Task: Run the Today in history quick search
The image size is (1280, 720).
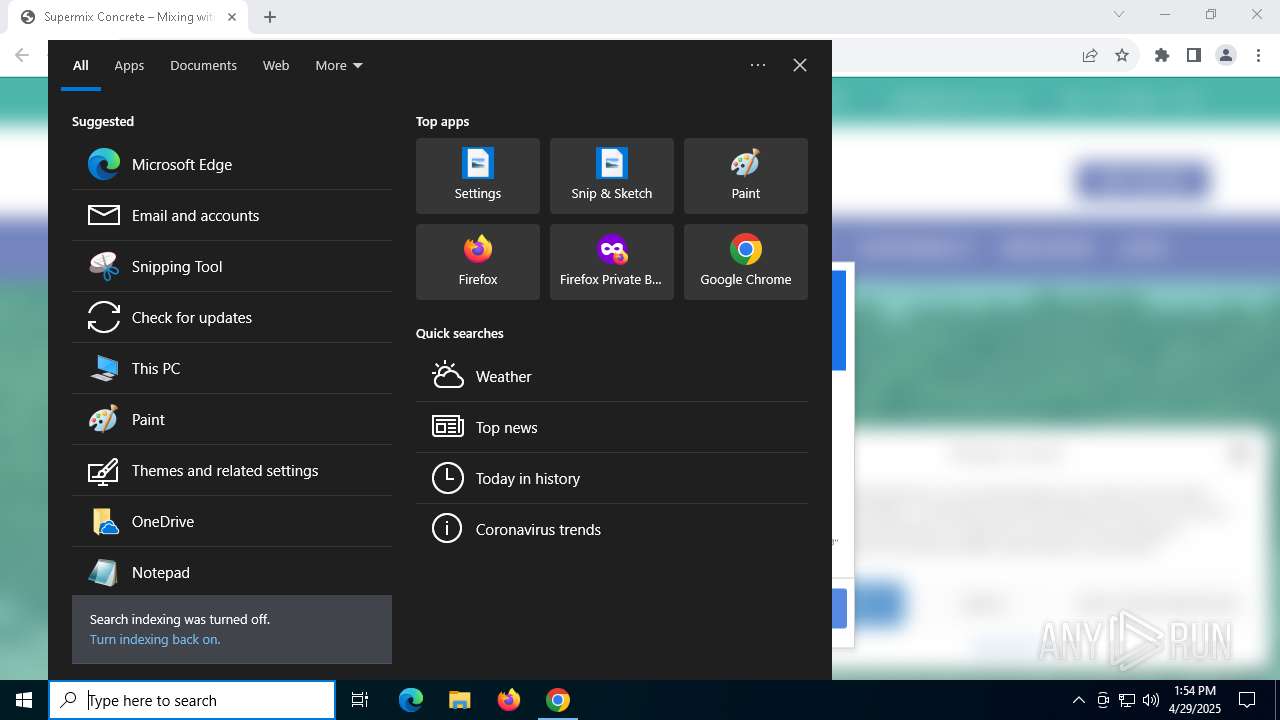Action: [x=612, y=478]
